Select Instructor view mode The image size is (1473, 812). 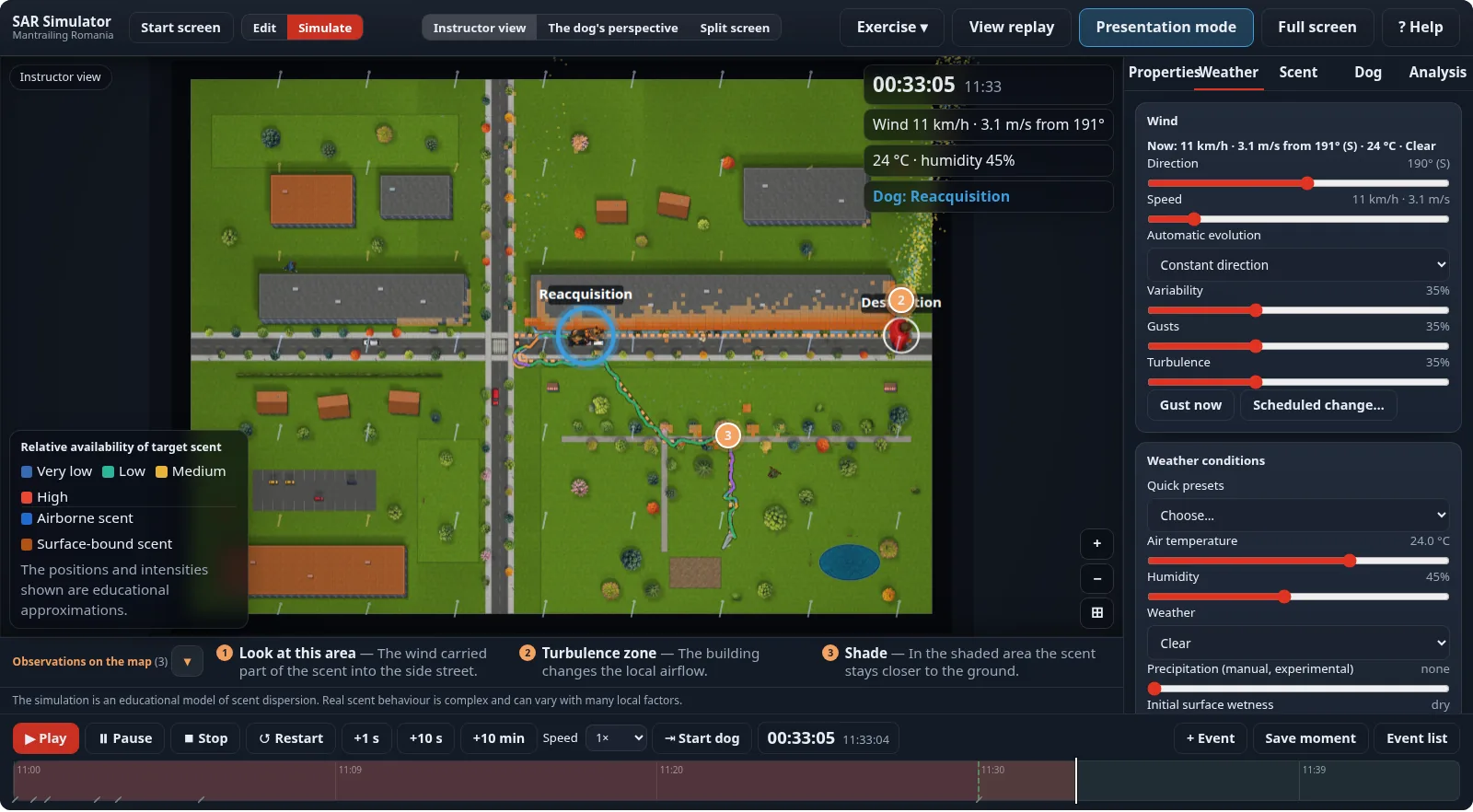pos(480,28)
